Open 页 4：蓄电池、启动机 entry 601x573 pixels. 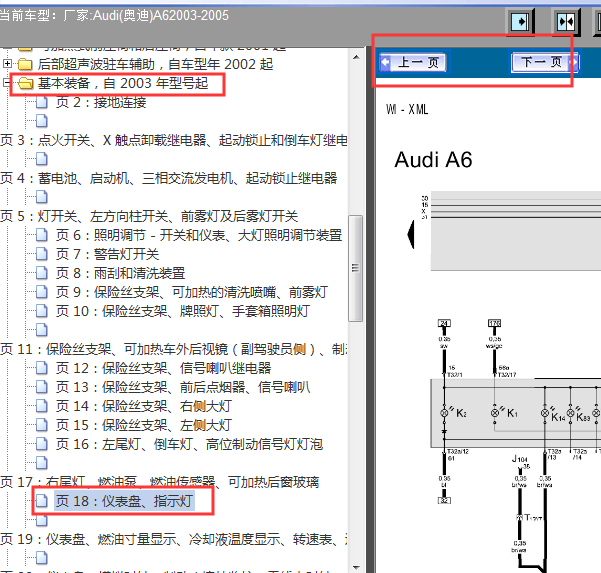169,178
